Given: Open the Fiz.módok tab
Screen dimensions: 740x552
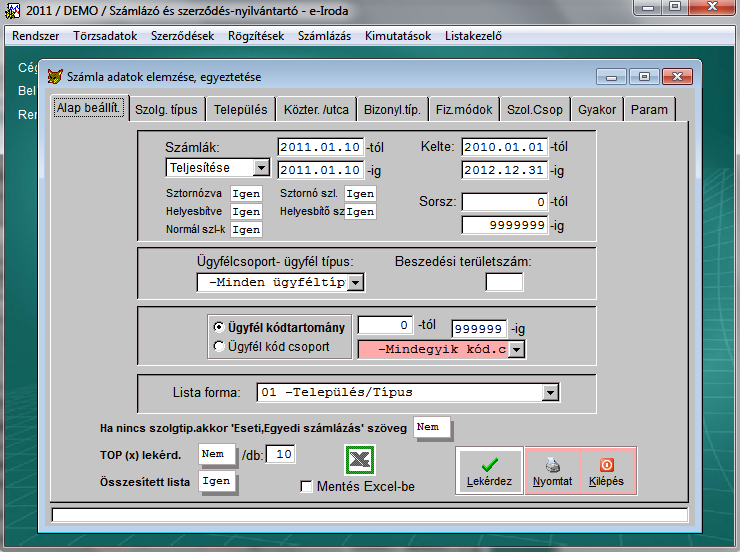Looking at the screenshot, I should coord(464,109).
